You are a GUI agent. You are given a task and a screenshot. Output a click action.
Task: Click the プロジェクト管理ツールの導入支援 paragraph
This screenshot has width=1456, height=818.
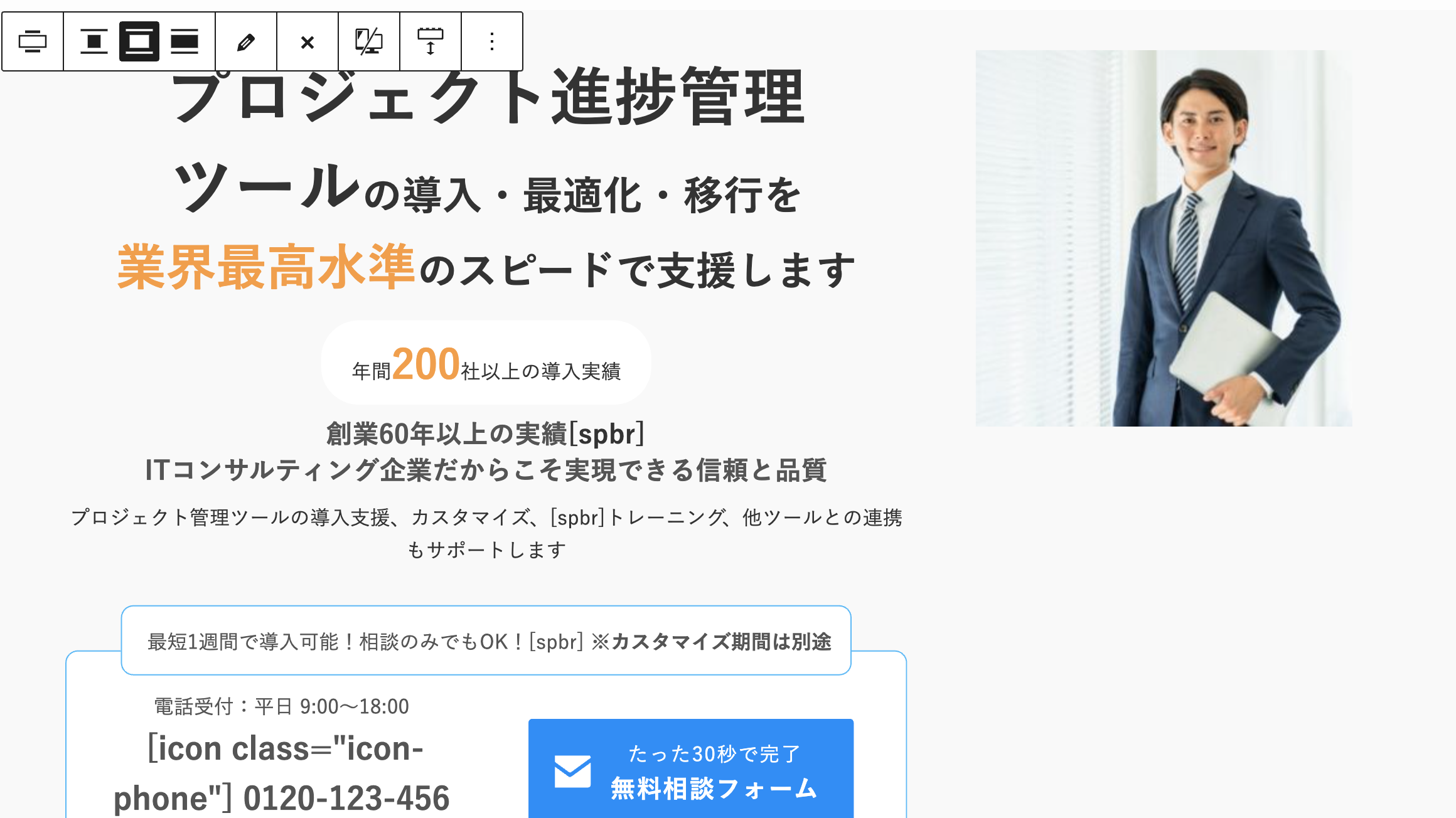(x=486, y=533)
